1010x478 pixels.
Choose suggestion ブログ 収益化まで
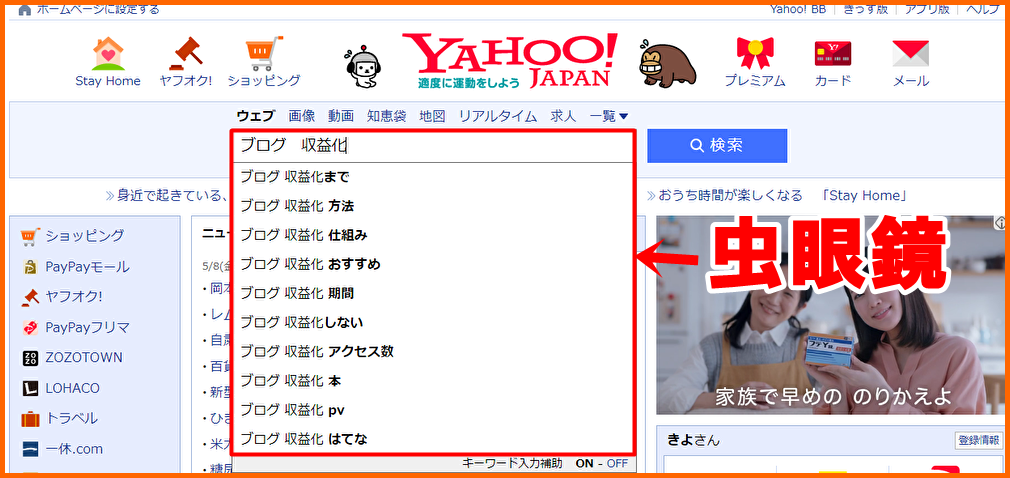point(433,177)
